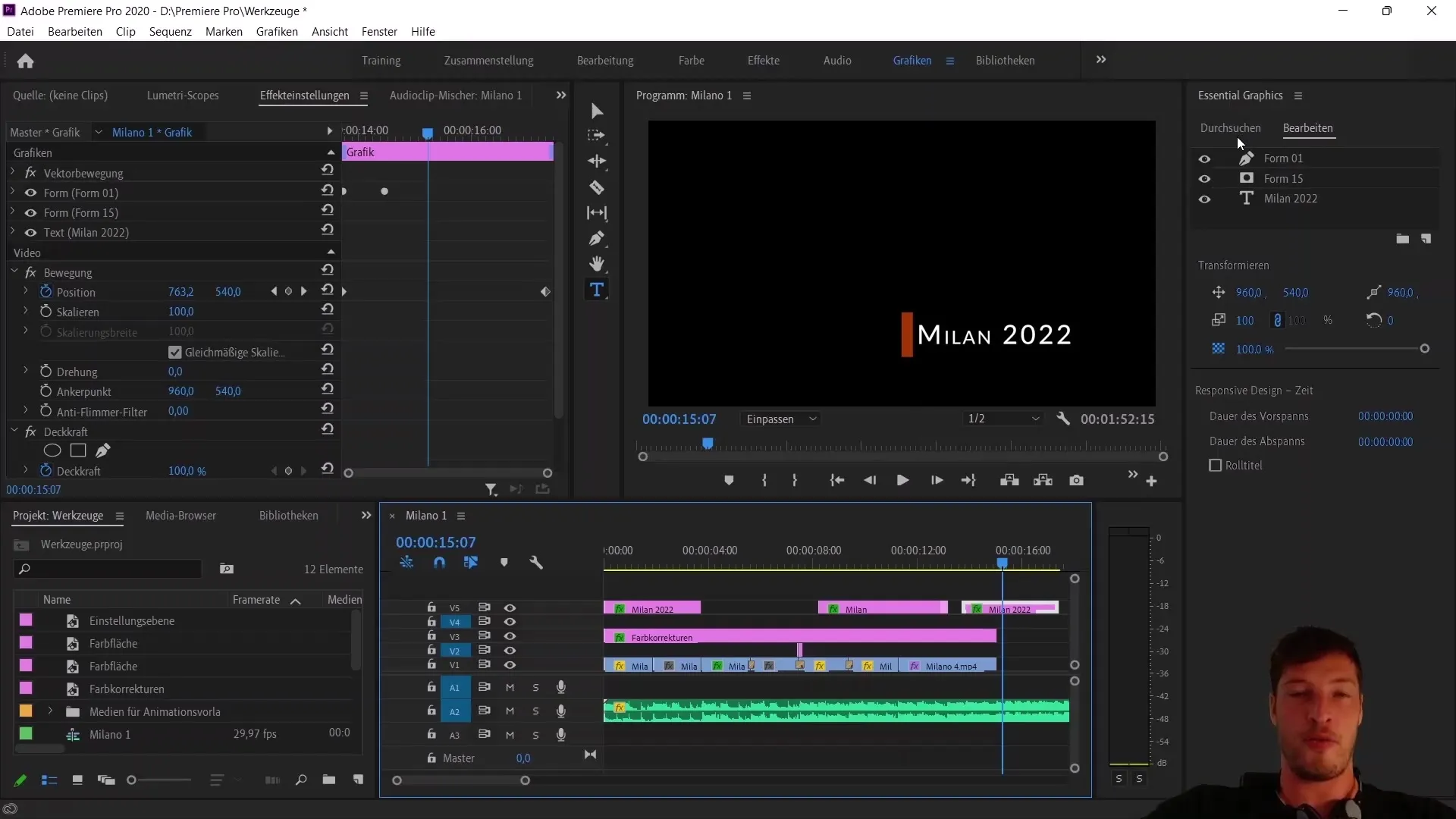Solo audio track A2

coord(535,711)
